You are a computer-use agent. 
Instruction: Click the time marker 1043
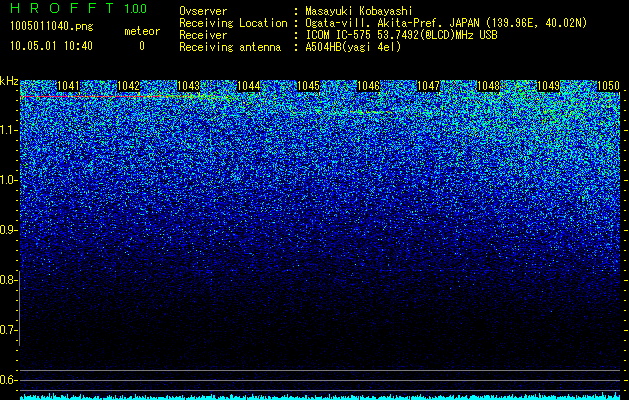pyautogui.click(x=189, y=86)
